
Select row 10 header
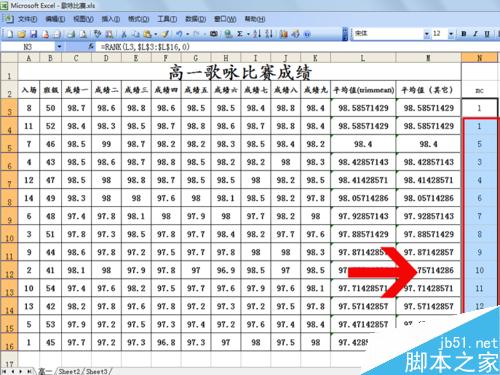point(9,234)
